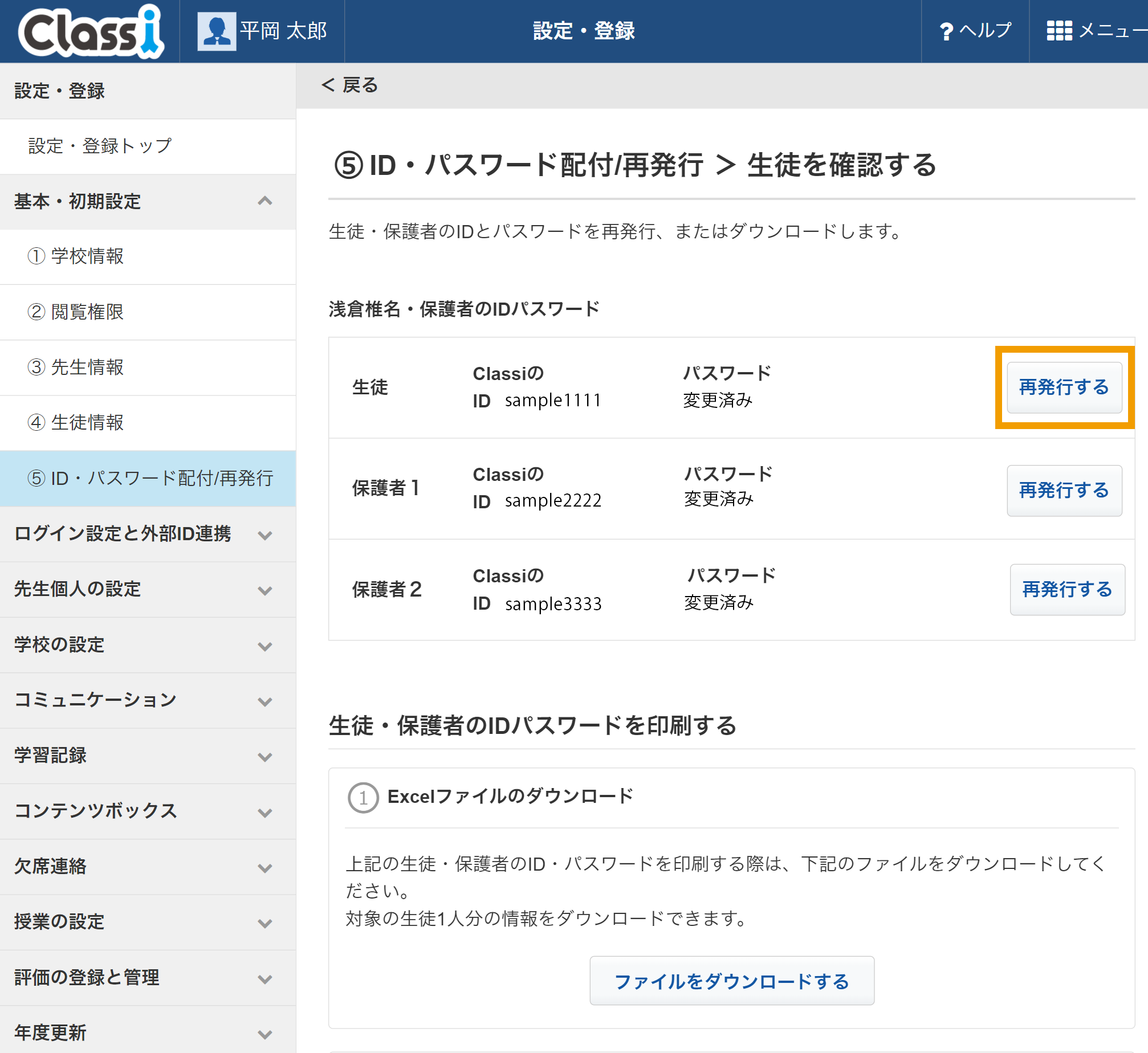Image resolution: width=1148 pixels, height=1053 pixels.
Task: Click ファイルをダウンロードする button
Action: tap(731, 981)
